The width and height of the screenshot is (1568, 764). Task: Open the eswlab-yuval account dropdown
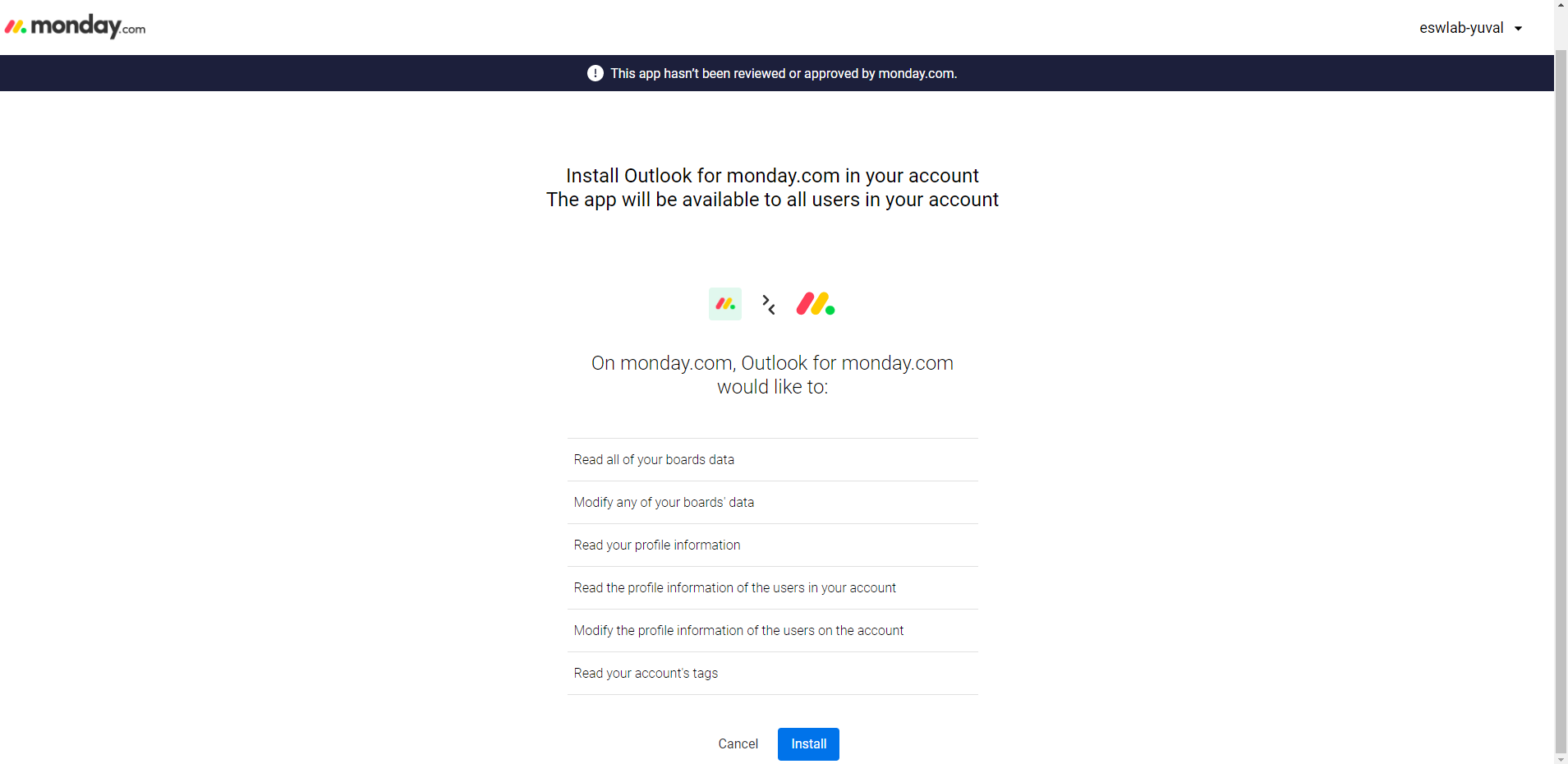click(1470, 28)
